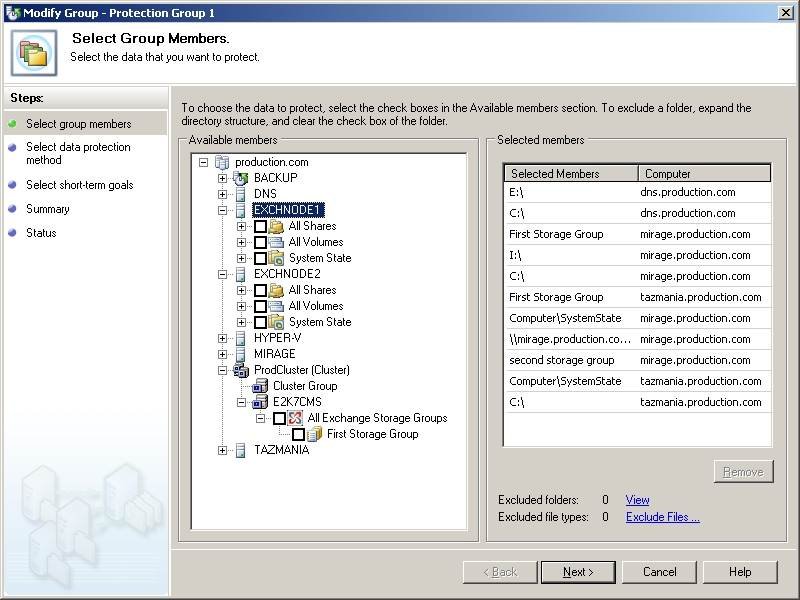Click the BACKUP server icon

tap(240, 178)
